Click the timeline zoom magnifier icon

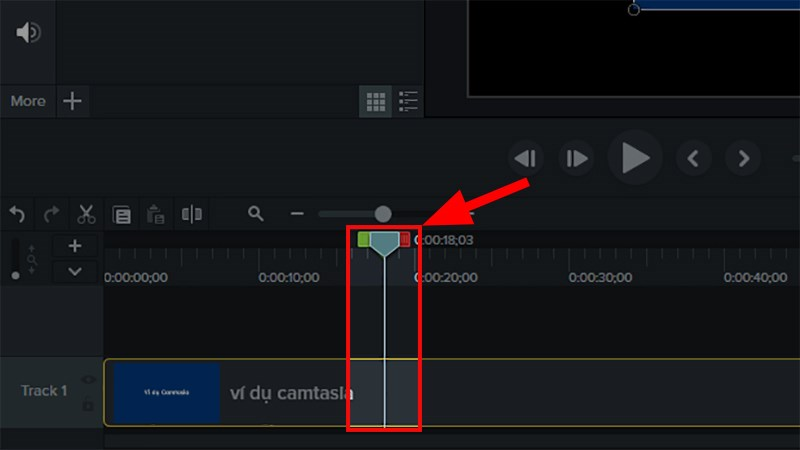click(256, 213)
